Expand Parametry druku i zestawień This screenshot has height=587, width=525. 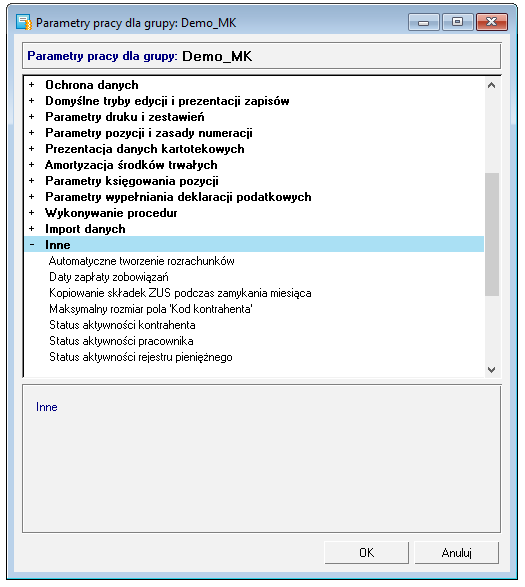[x=32, y=117]
